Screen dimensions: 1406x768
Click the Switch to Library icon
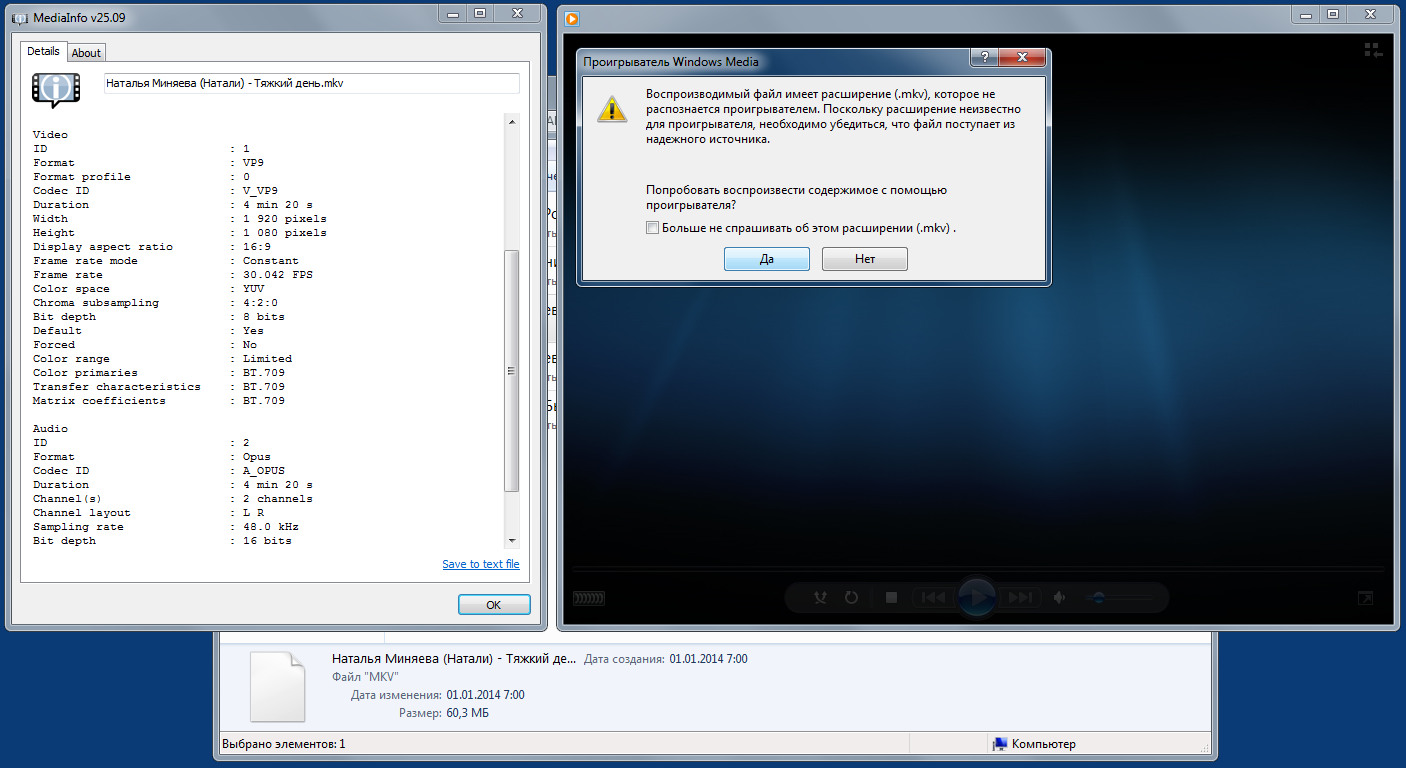tap(1372, 50)
